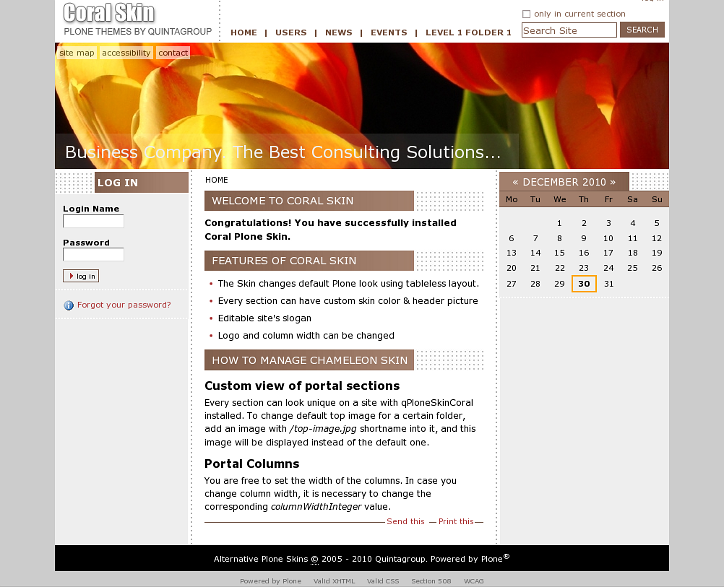This screenshot has width=724, height=587.
Task: Click the Coral Skin logo
Action: click(x=109, y=13)
